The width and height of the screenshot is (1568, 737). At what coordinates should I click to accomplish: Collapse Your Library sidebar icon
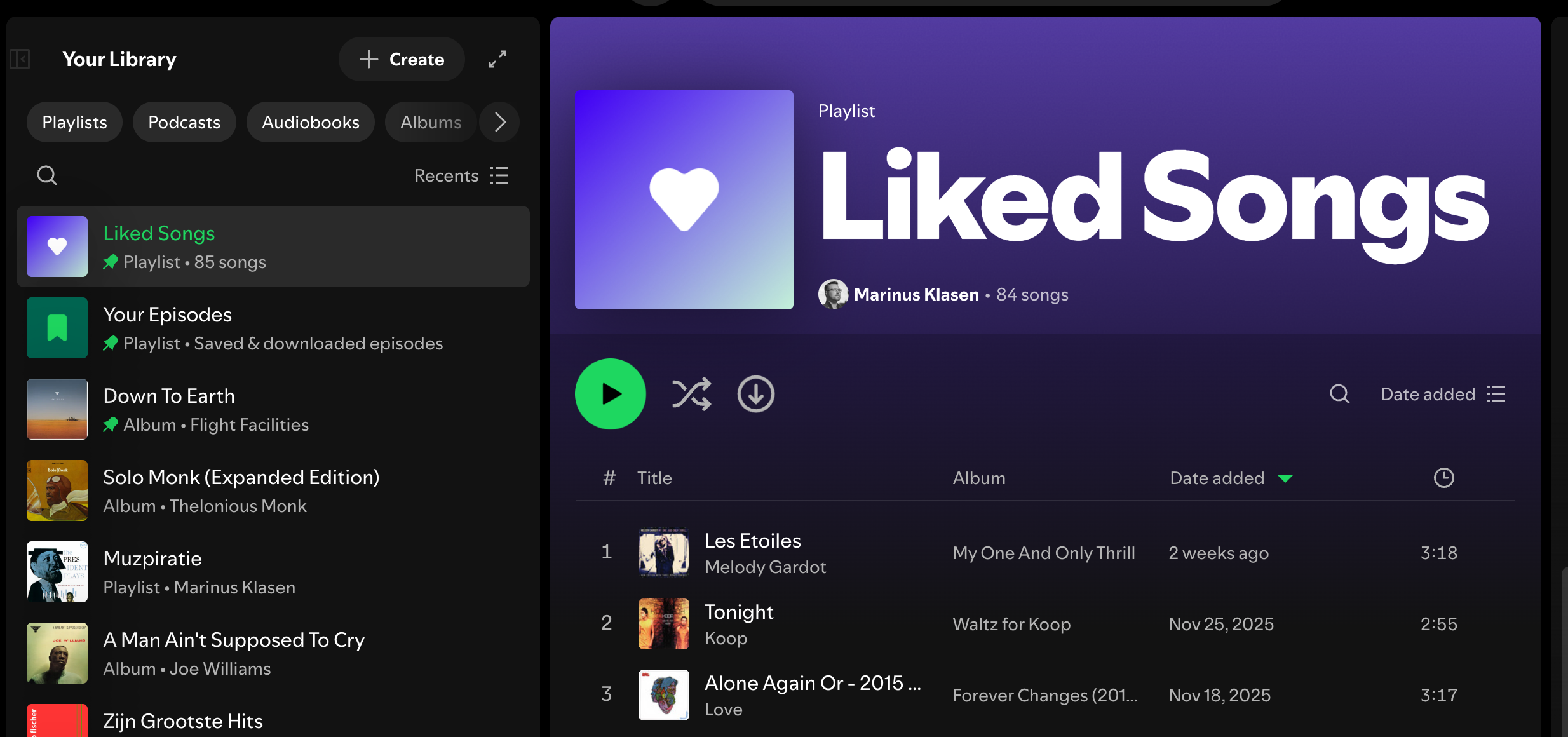(x=20, y=59)
